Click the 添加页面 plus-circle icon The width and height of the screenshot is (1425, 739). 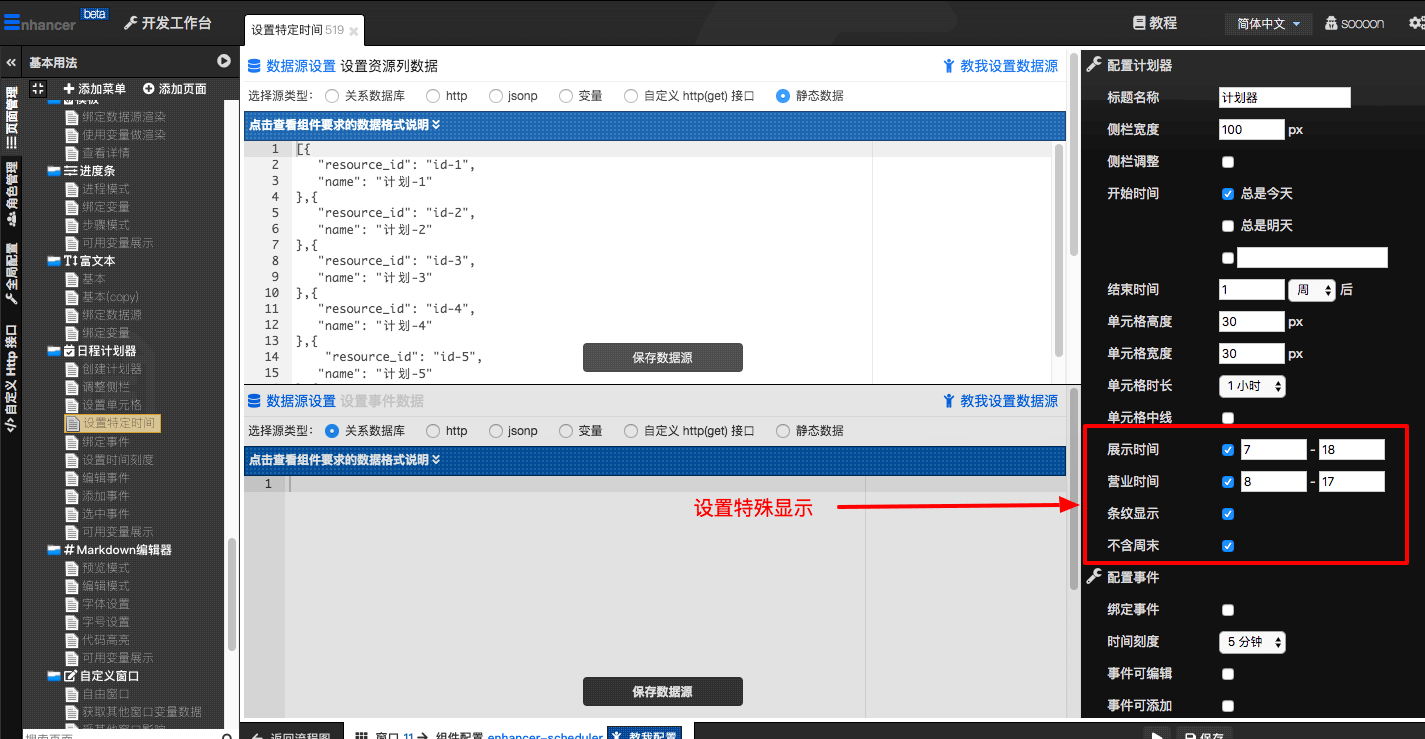click(x=149, y=89)
